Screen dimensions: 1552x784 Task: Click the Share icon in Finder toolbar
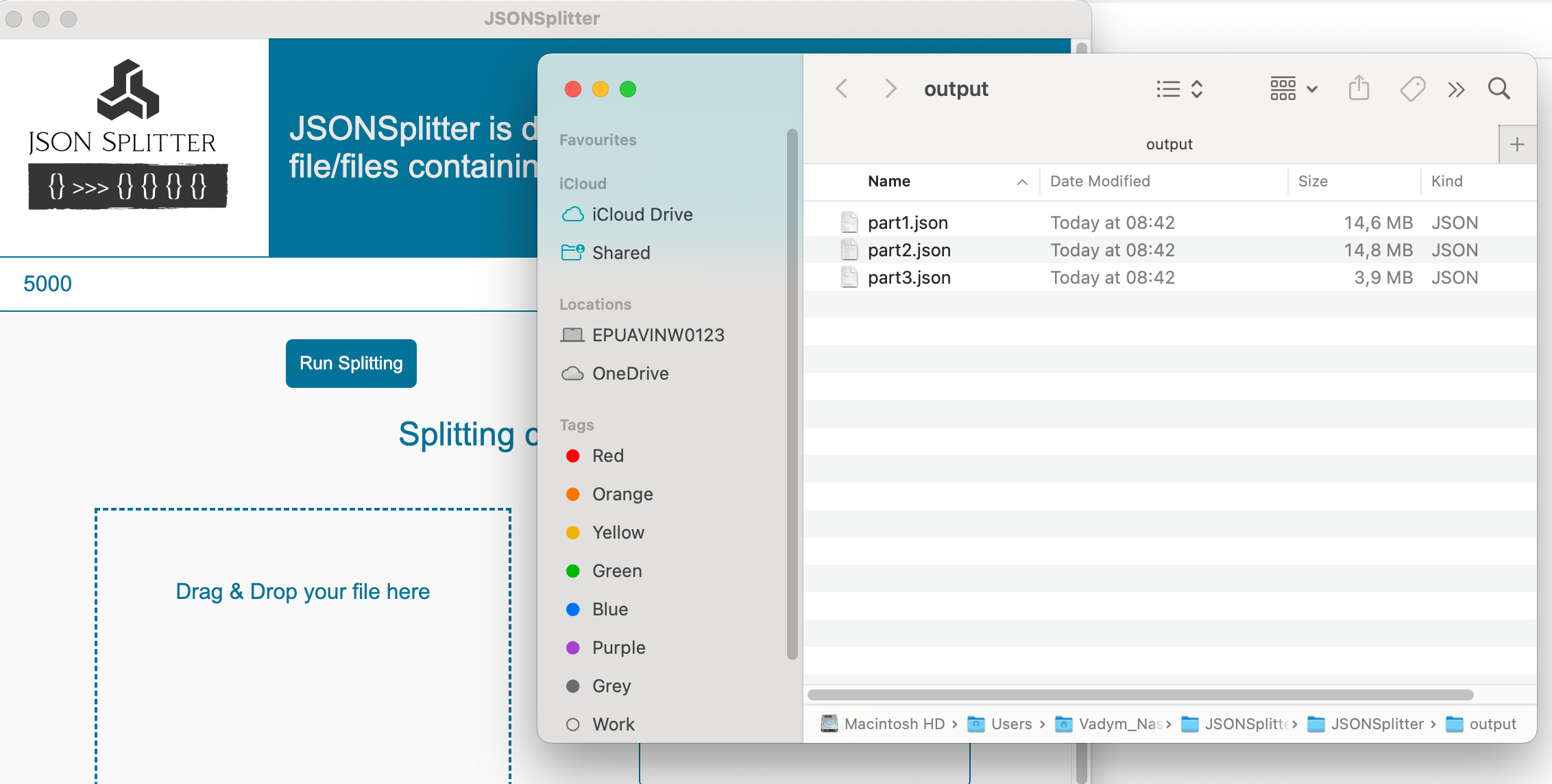[1359, 88]
